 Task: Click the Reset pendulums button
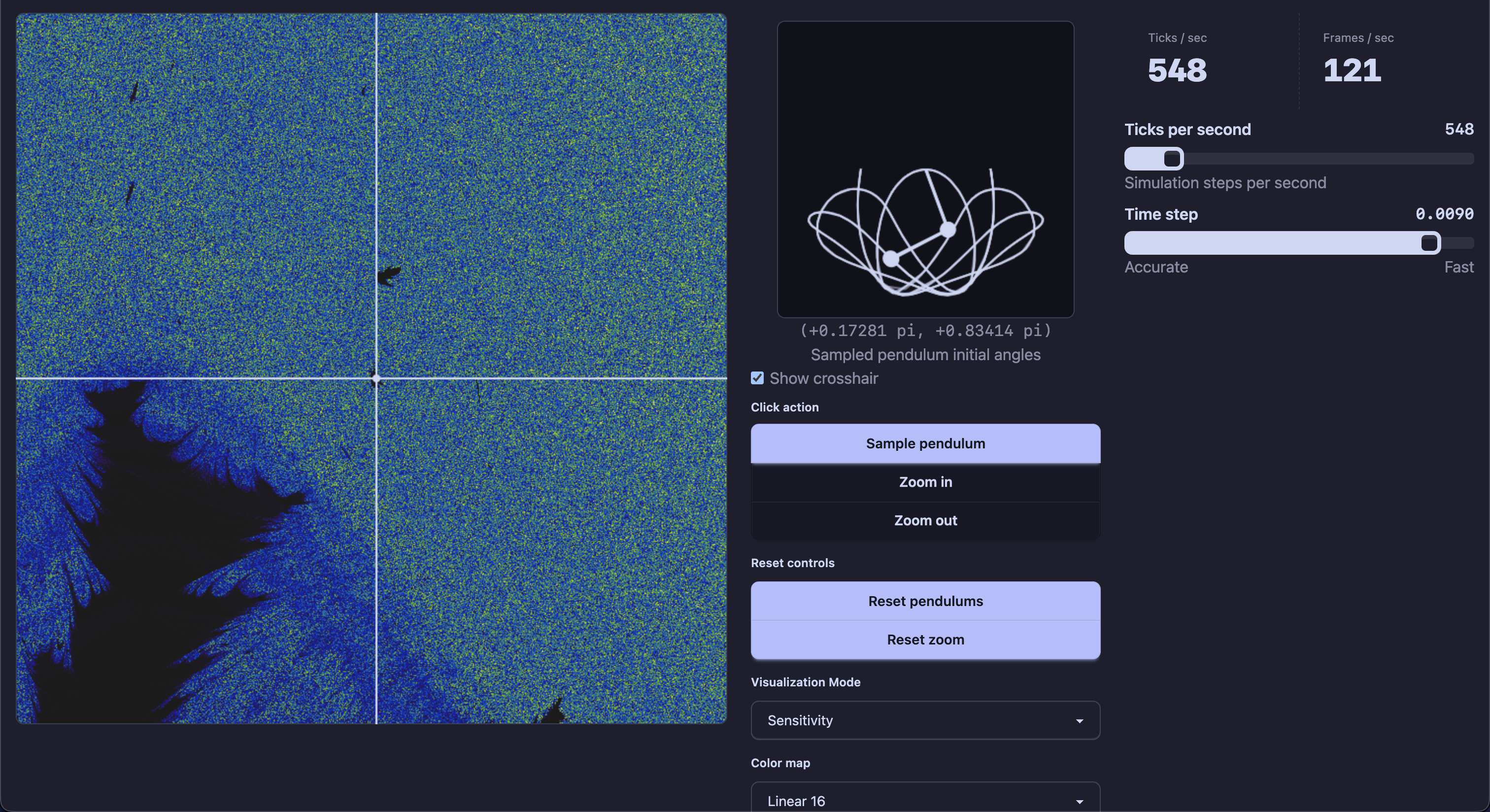pyautogui.click(x=925, y=602)
